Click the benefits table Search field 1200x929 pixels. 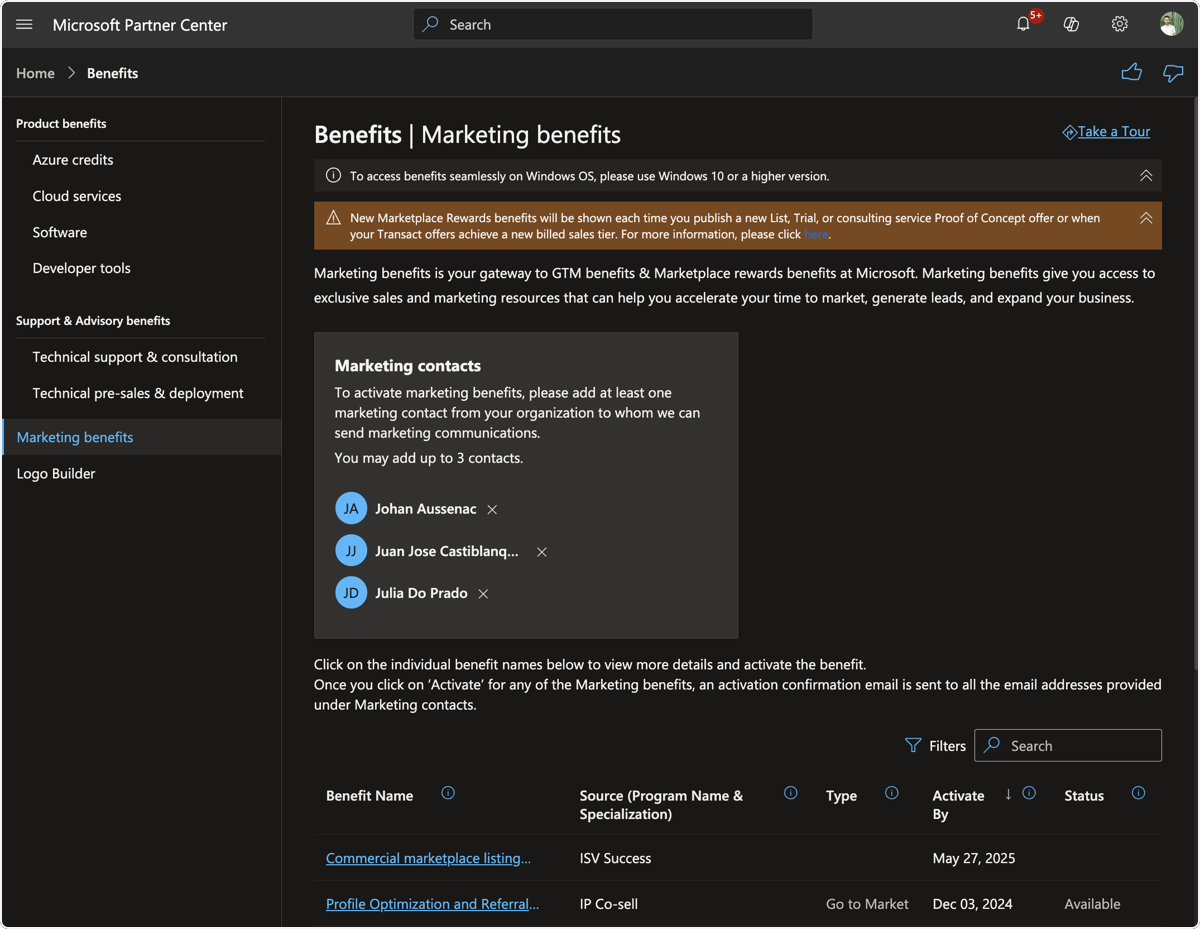pyautogui.click(x=1068, y=746)
